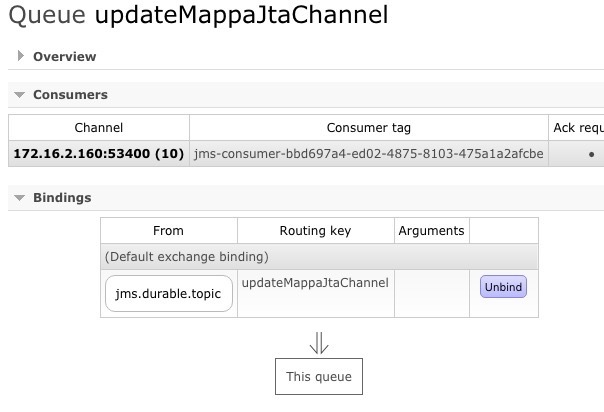Click the Arguments column header
The width and height of the screenshot is (604, 412).
[431, 231]
